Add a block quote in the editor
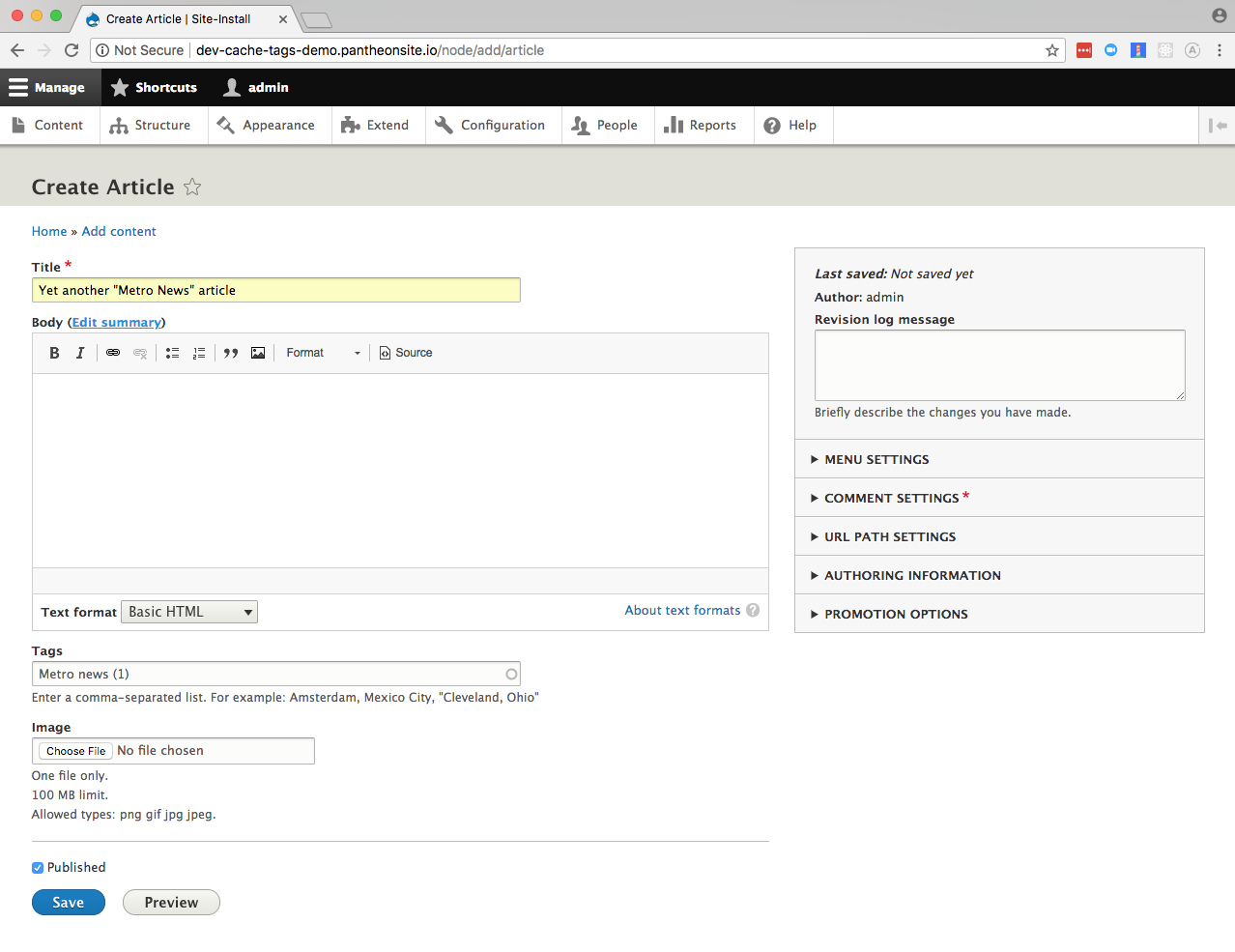 point(231,352)
